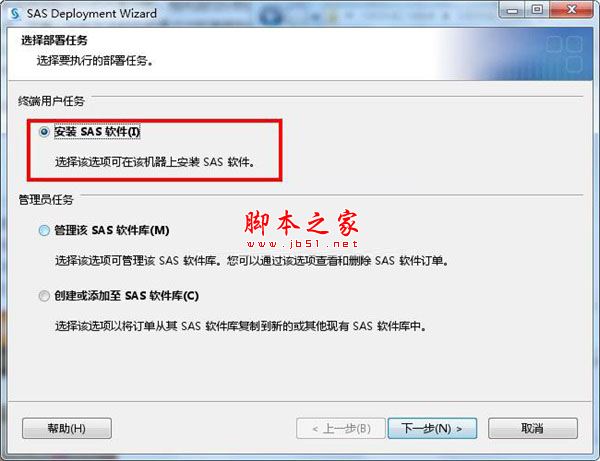Click the squares graphic in header banner
The height and width of the screenshot is (461, 600).
tap(564, 54)
